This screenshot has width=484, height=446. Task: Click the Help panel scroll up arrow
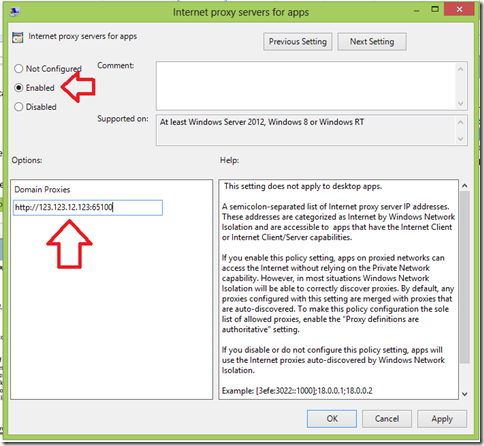[465, 186]
